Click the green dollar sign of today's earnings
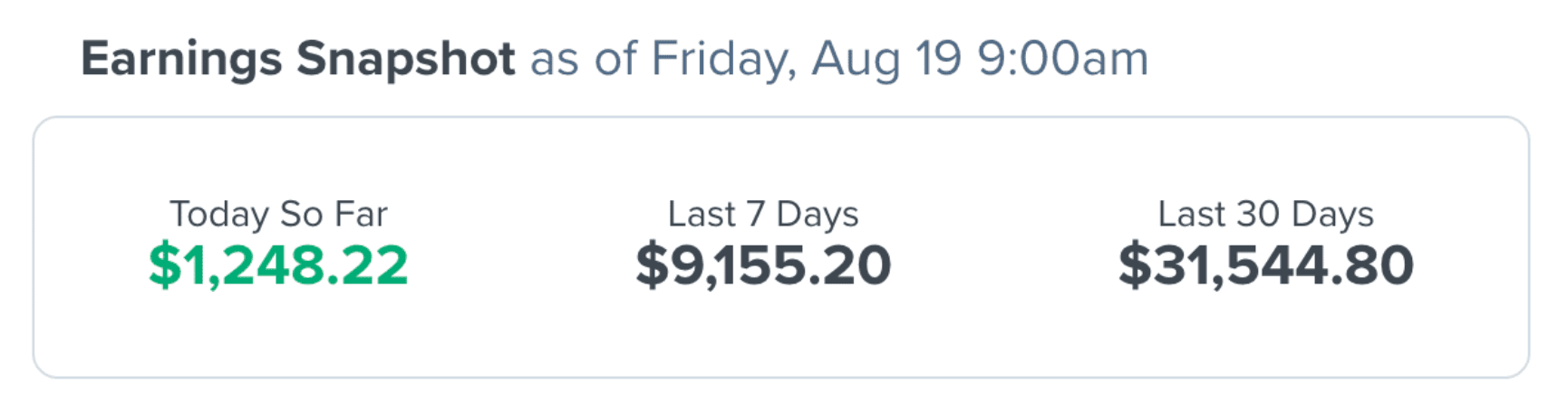The width and height of the screenshot is (1568, 404). 164,265
